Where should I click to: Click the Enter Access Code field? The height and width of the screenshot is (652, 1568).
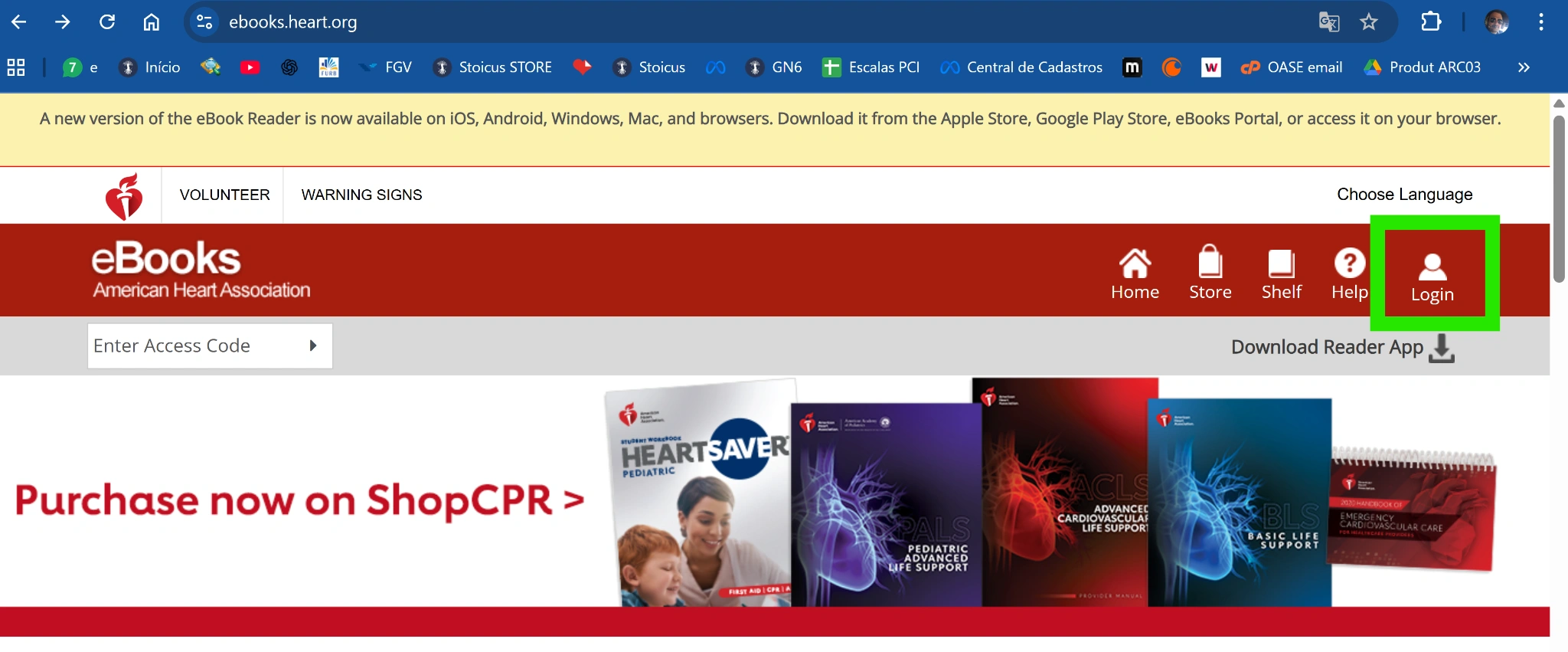tap(195, 346)
